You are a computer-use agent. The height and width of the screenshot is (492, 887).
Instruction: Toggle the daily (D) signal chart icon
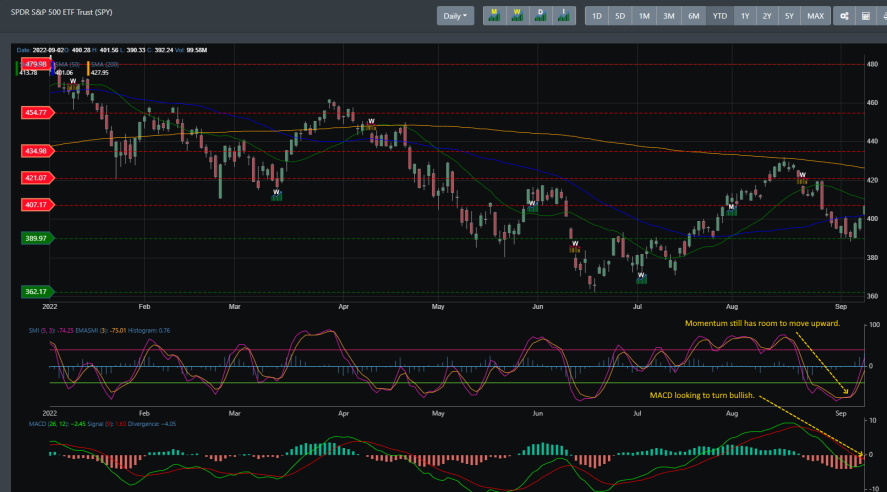(540, 16)
